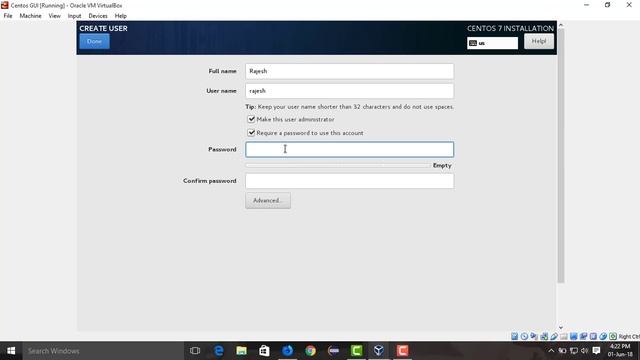Click the audio status icon in VirtualBox
The width and height of the screenshot is (640, 360).
(x=534, y=336)
